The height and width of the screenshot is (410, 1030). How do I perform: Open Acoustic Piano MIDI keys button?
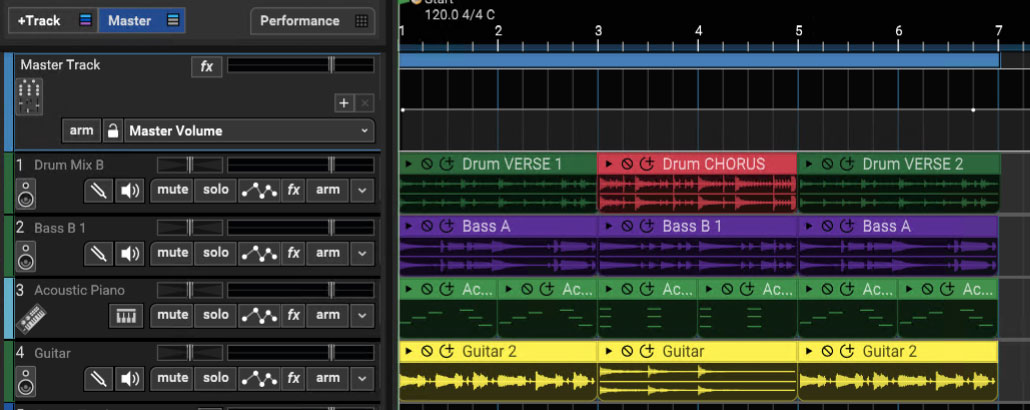(125, 316)
